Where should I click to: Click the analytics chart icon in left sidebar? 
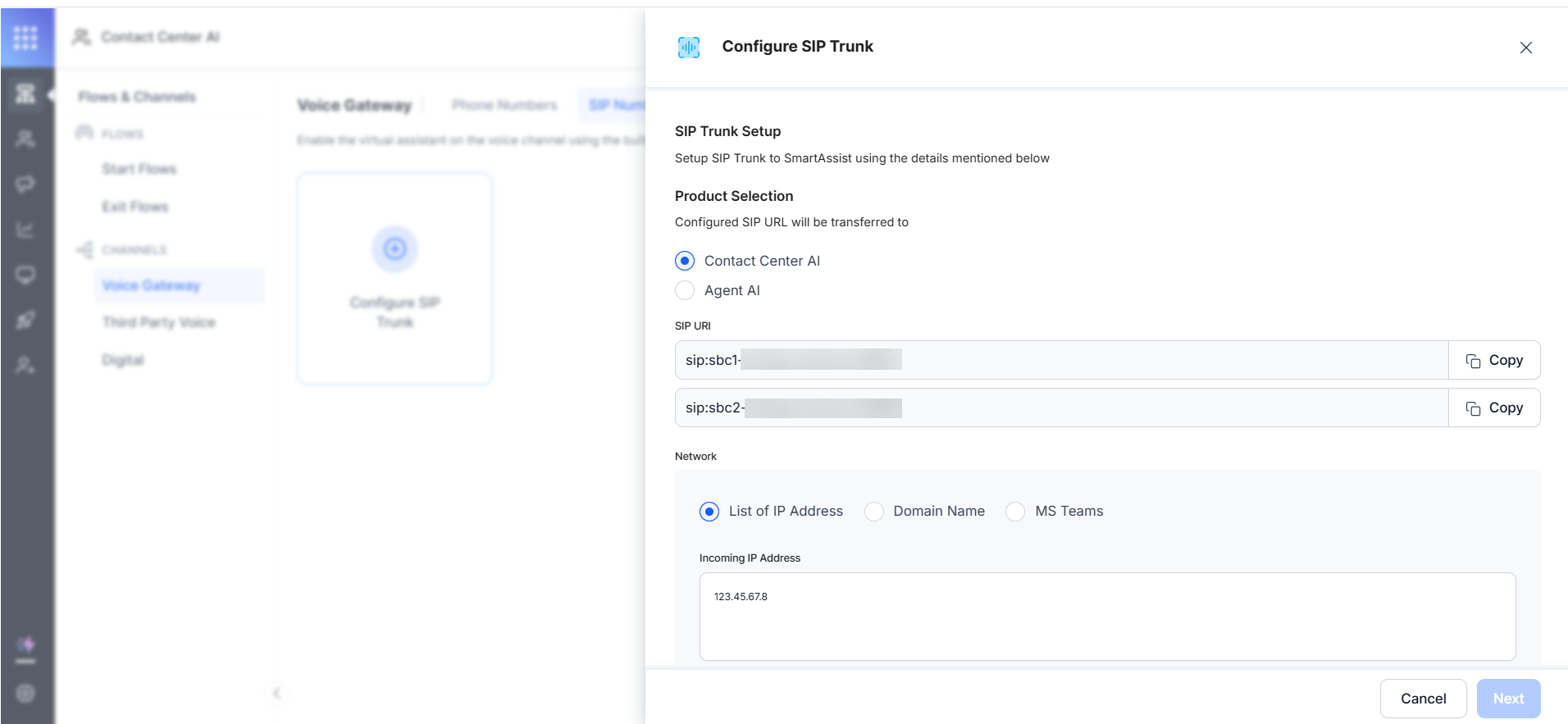coord(25,230)
